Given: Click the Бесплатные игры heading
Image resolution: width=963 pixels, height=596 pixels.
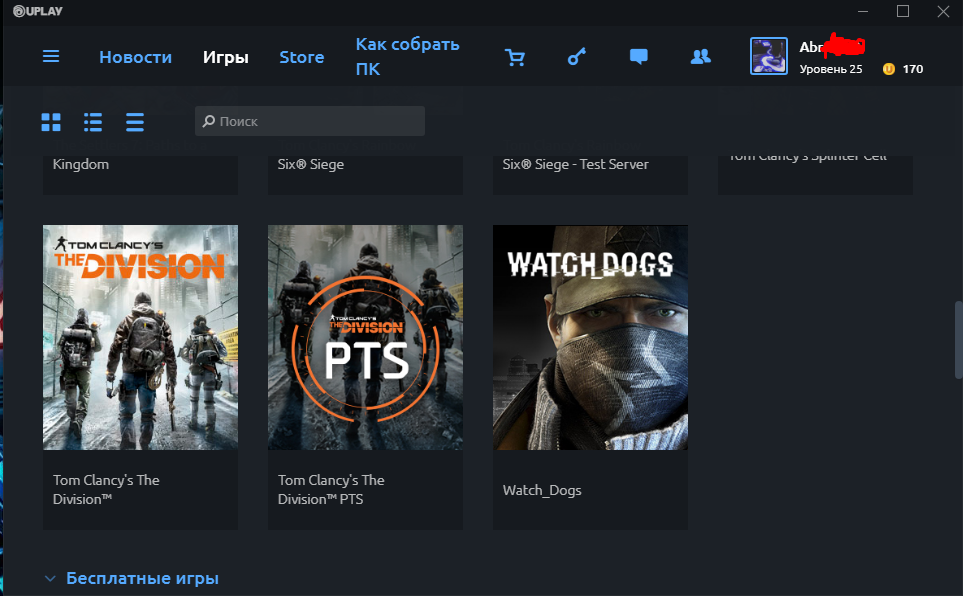Looking at the screenshot, I should click(x=142, y=578).
